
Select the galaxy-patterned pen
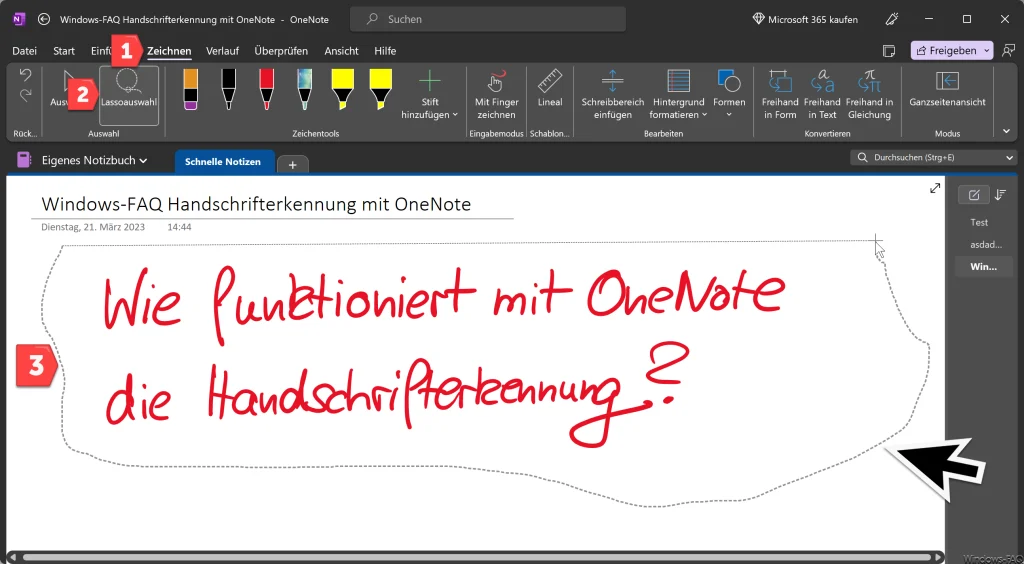pyautogui.click(x=304, y=89)
